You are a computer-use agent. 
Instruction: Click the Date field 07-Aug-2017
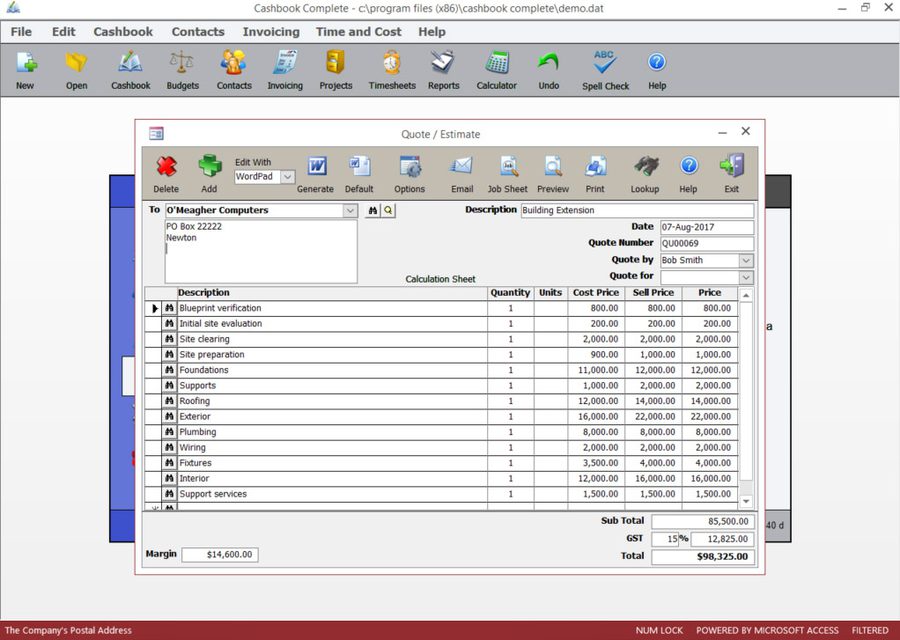(x=707, y=227)
